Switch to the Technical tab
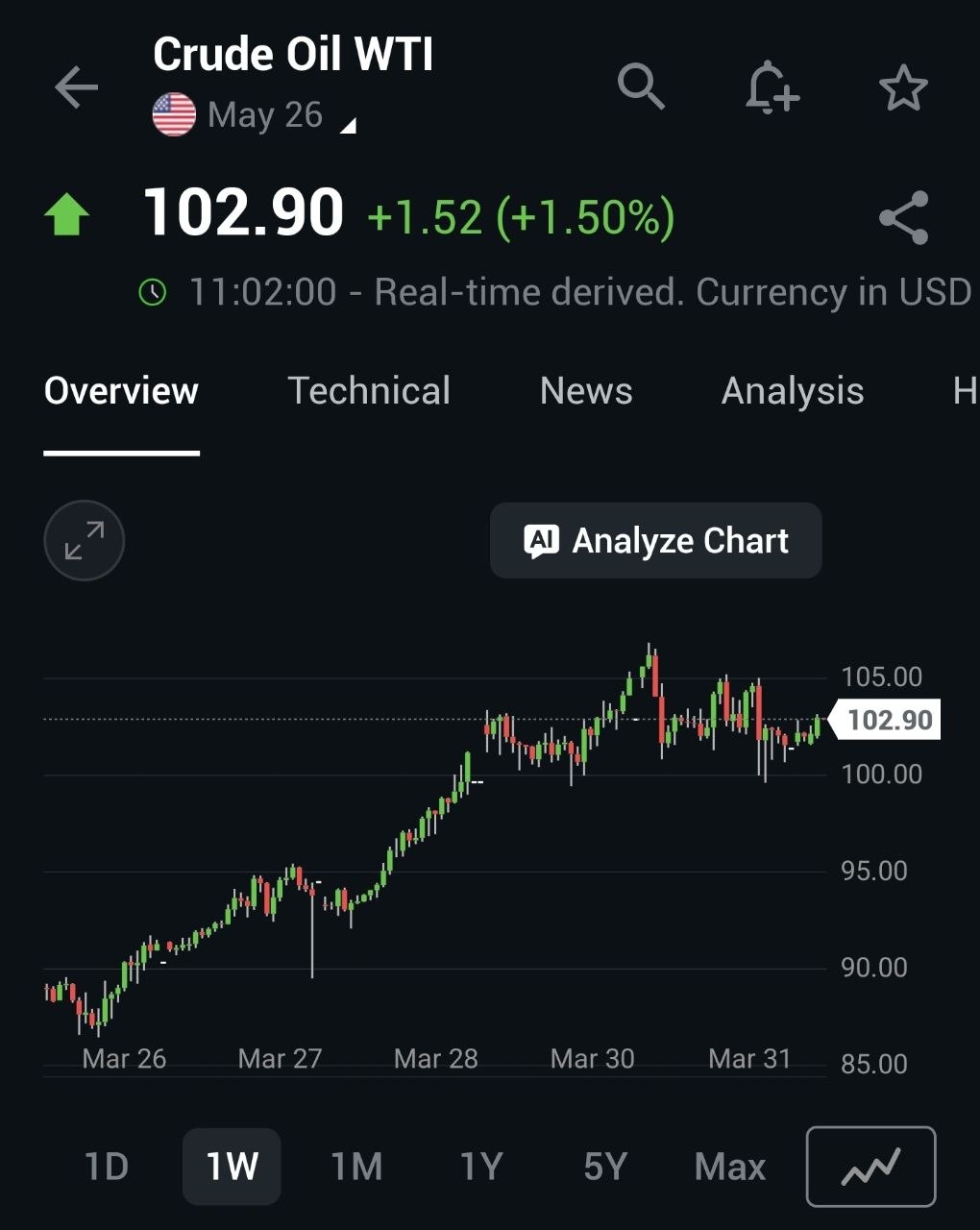The height and width of the screenshot is (1230, 980). point(369,391)
